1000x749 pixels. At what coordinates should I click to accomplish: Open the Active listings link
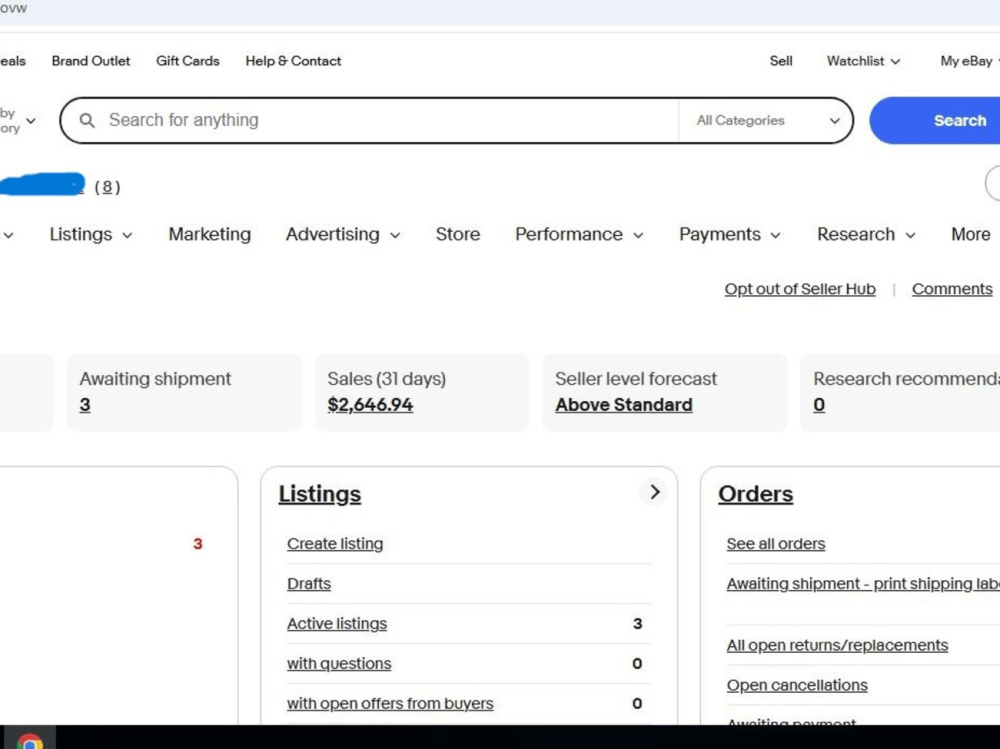point(337,623)
